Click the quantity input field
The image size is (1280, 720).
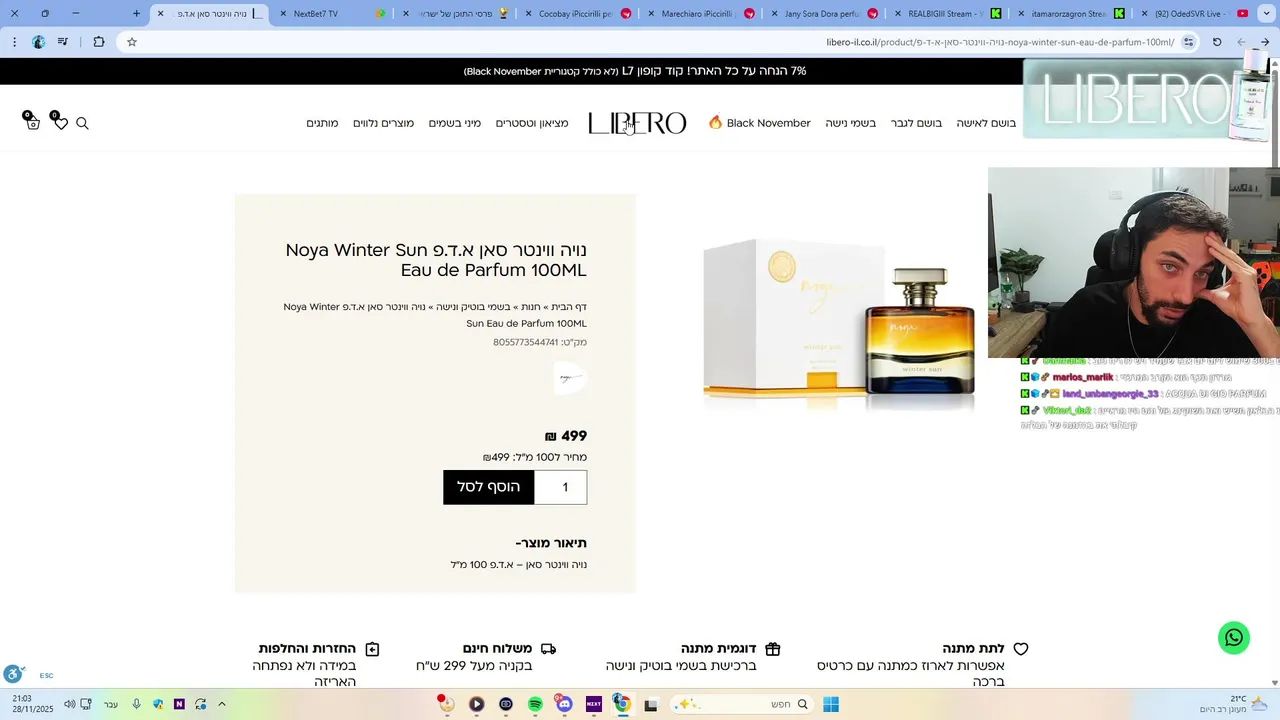pyautogui.click(x=561, y=487)
